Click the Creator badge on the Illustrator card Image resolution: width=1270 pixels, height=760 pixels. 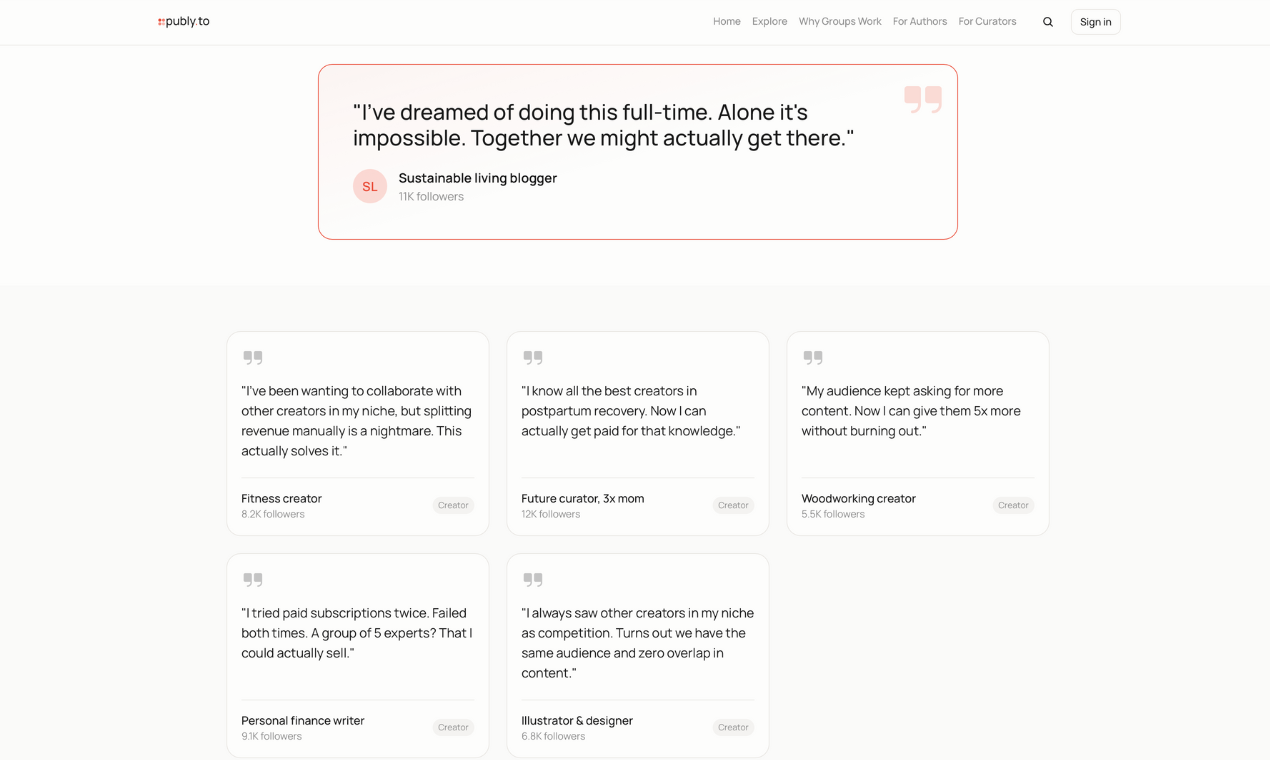coord(733,727)
